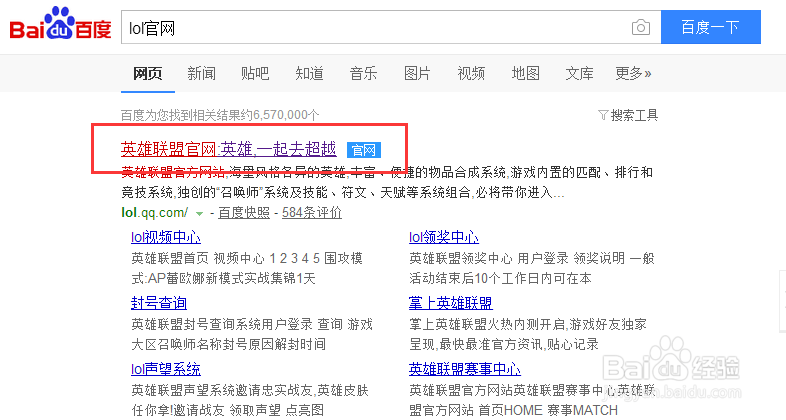
Task: Open the 贴吧 tab
Action: click(x=255, y=74)
